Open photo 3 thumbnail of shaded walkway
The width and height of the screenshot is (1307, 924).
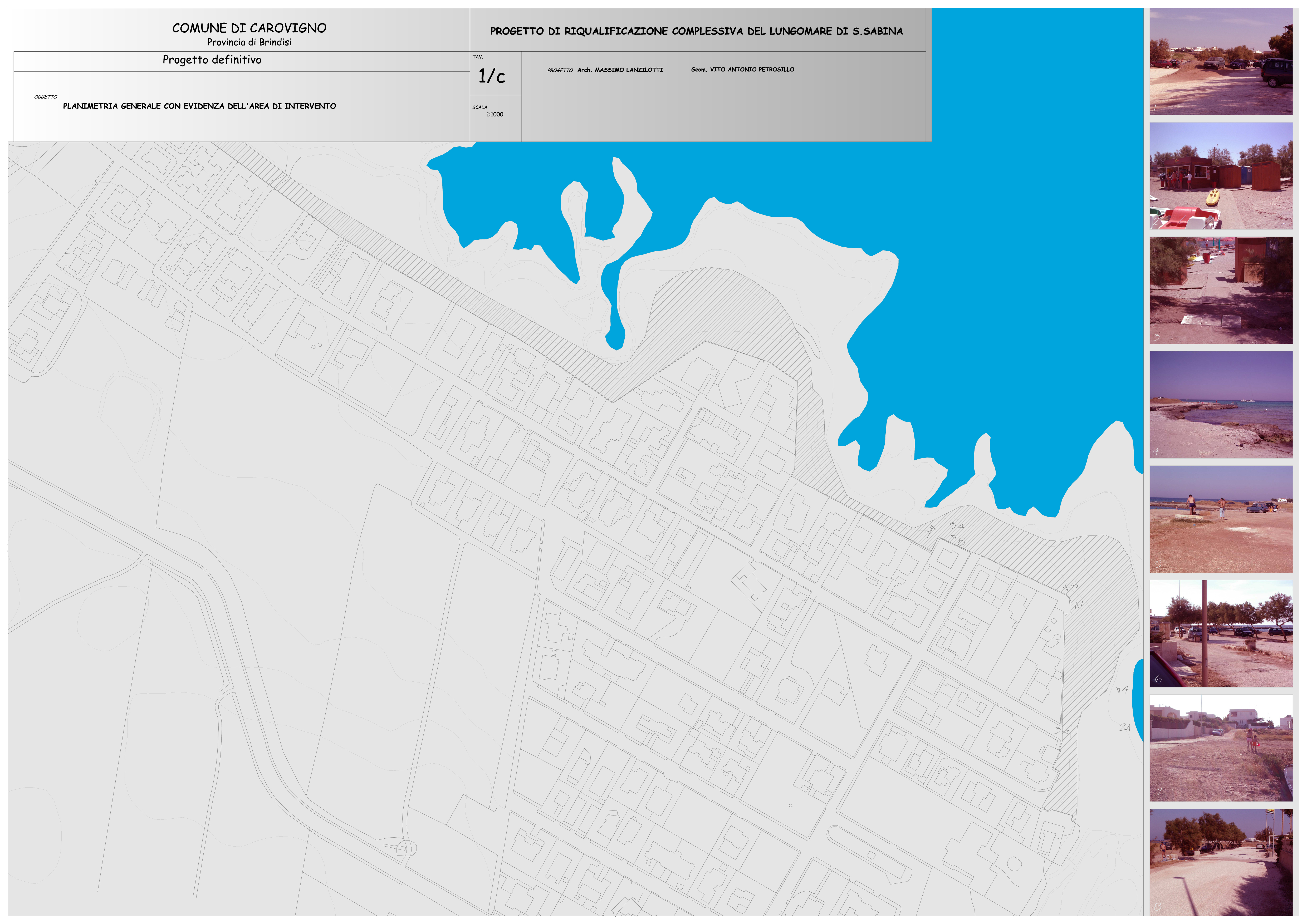pos(1221,290)
